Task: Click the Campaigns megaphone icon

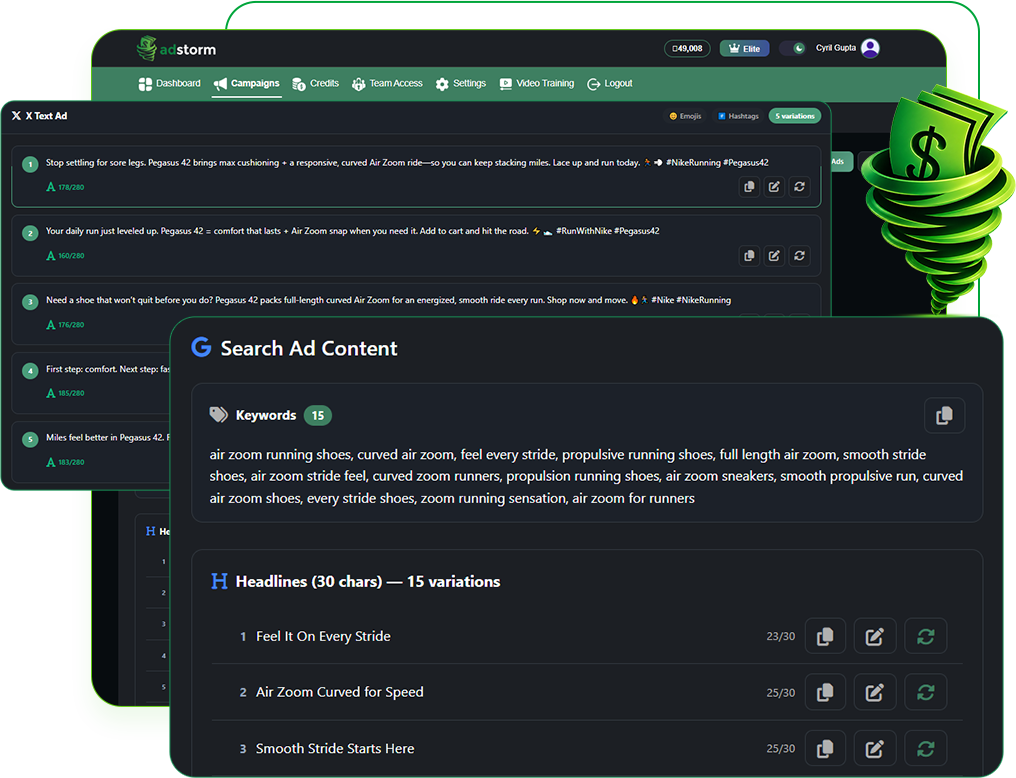Action: (x=220, y=84)
